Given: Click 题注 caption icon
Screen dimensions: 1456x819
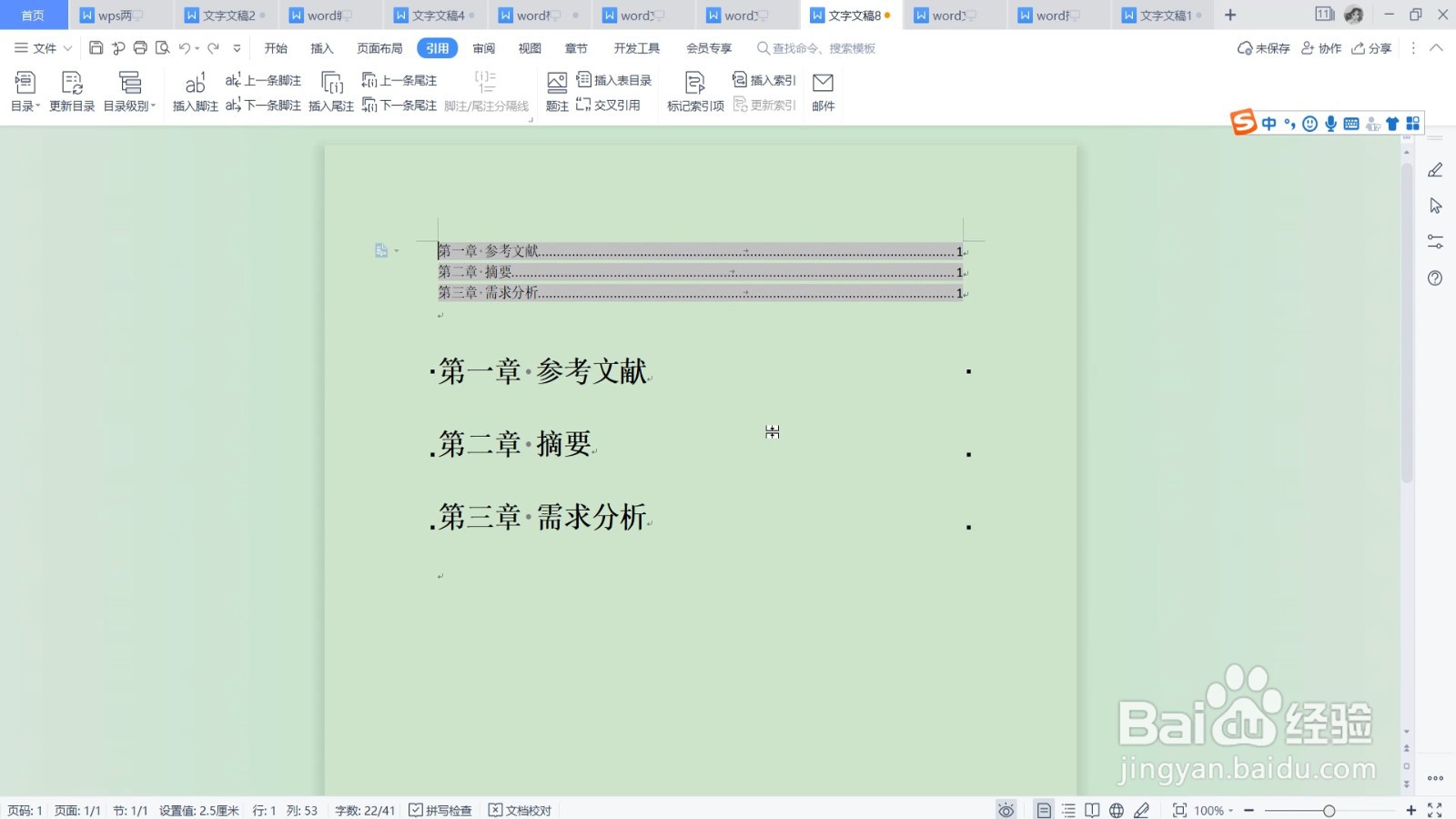Looking at the screenshot, I should [557, 92].
